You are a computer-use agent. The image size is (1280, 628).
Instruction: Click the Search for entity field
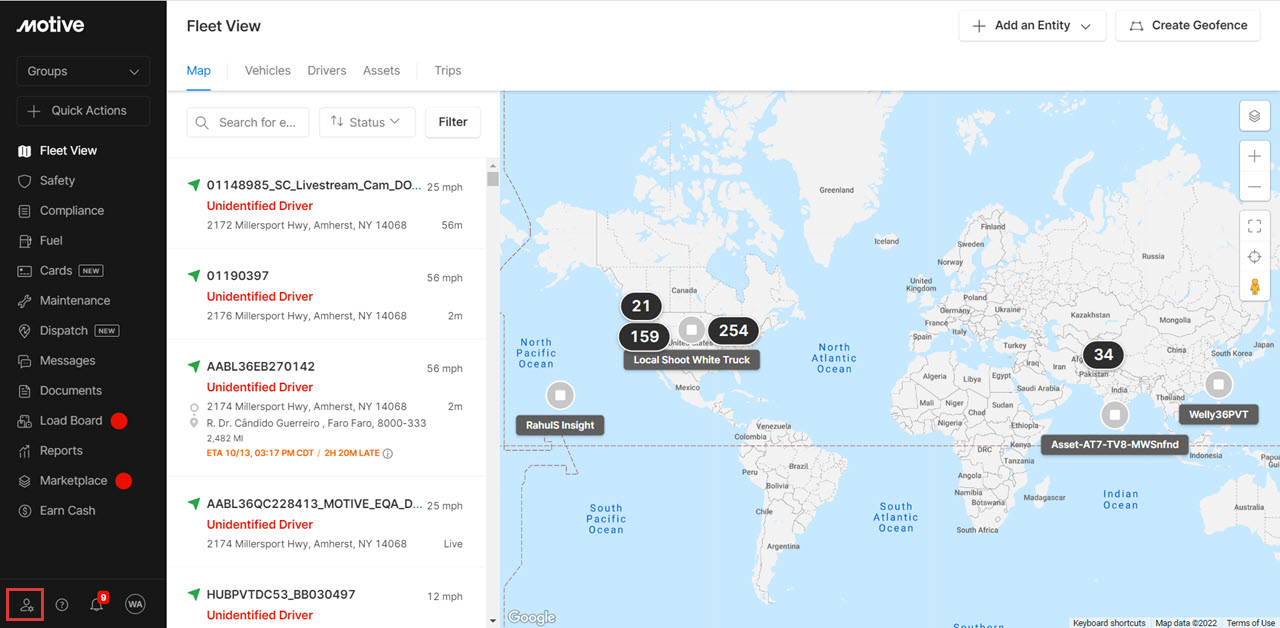coord(248,122)
